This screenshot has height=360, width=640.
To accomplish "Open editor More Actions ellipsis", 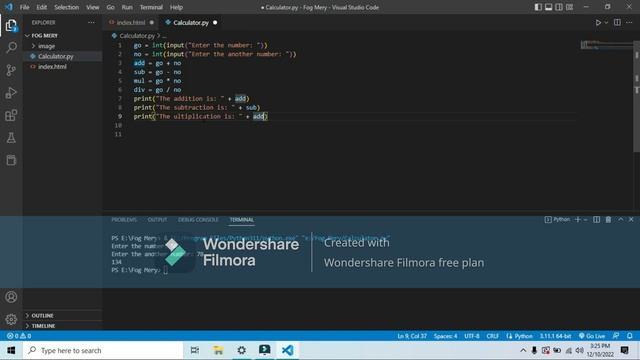I will coord(629,22).
